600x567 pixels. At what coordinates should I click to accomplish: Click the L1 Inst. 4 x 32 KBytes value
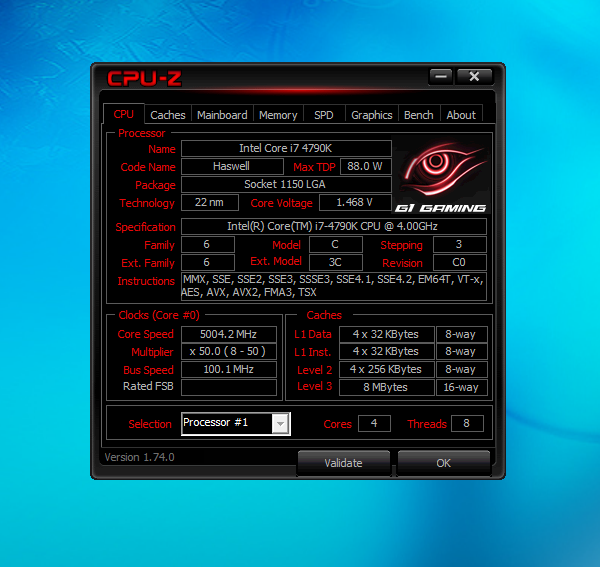tap(386, 352)
